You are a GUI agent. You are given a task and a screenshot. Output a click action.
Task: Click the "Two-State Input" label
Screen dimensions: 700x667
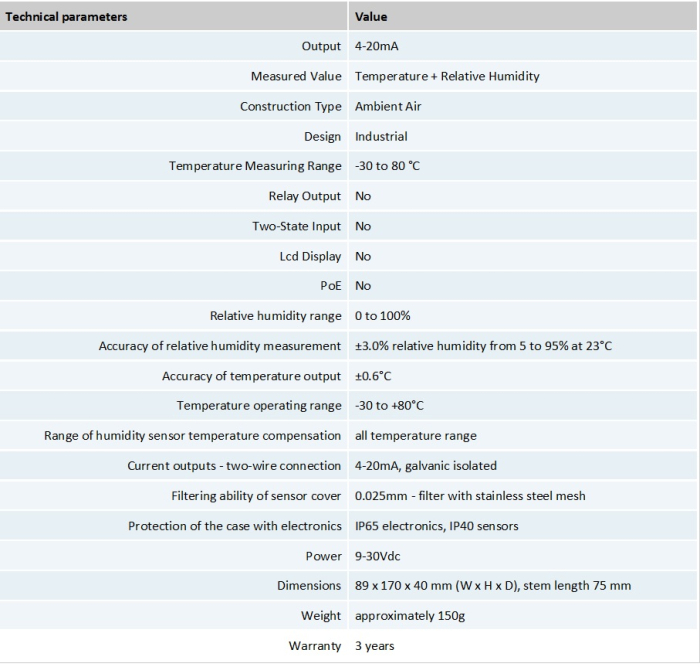coord(296,226)
